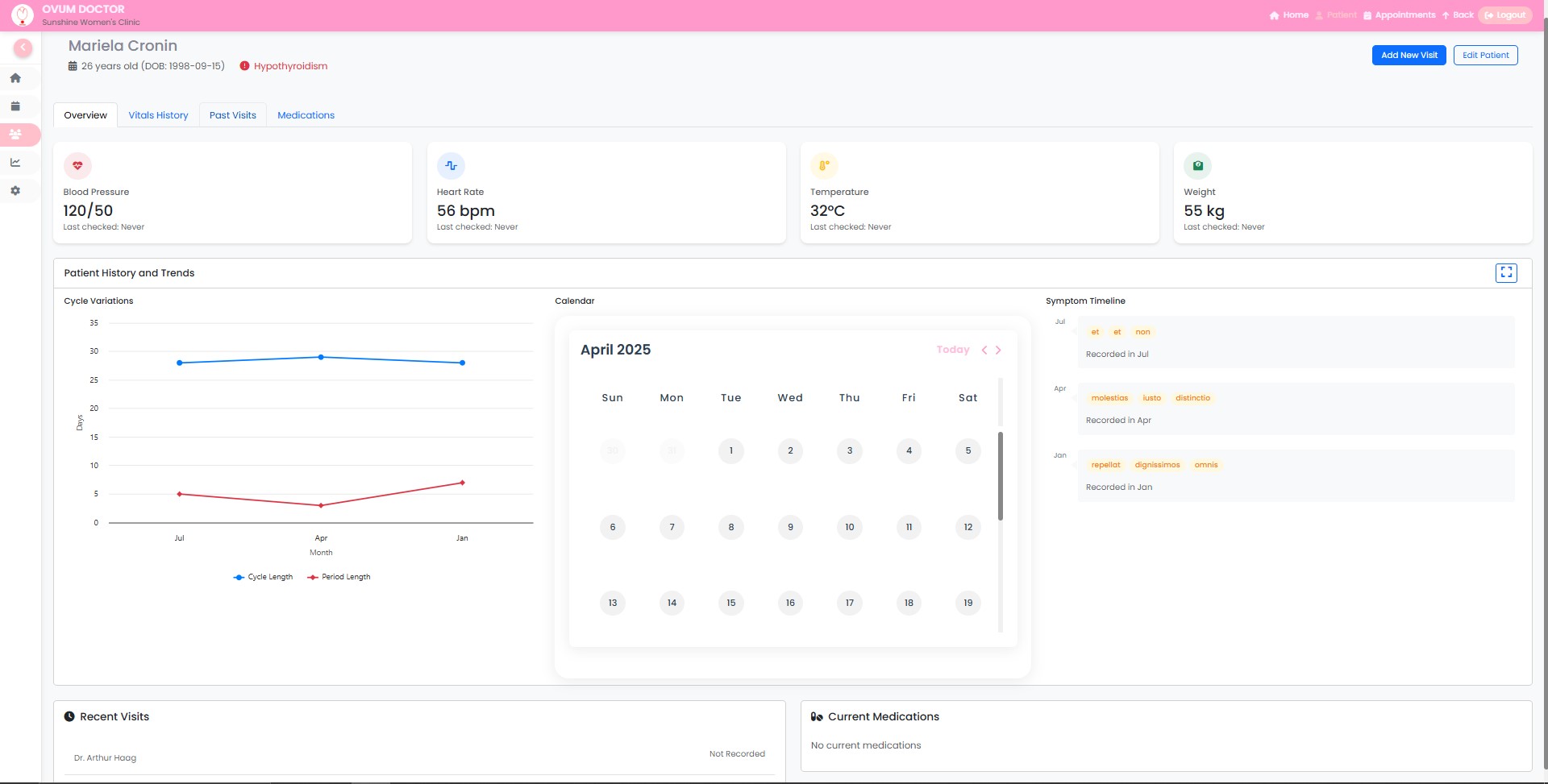Switch to the Vitals History tab
This screenshot has height=784, width=1548.
pyautogui.click(x=158, y=114)
